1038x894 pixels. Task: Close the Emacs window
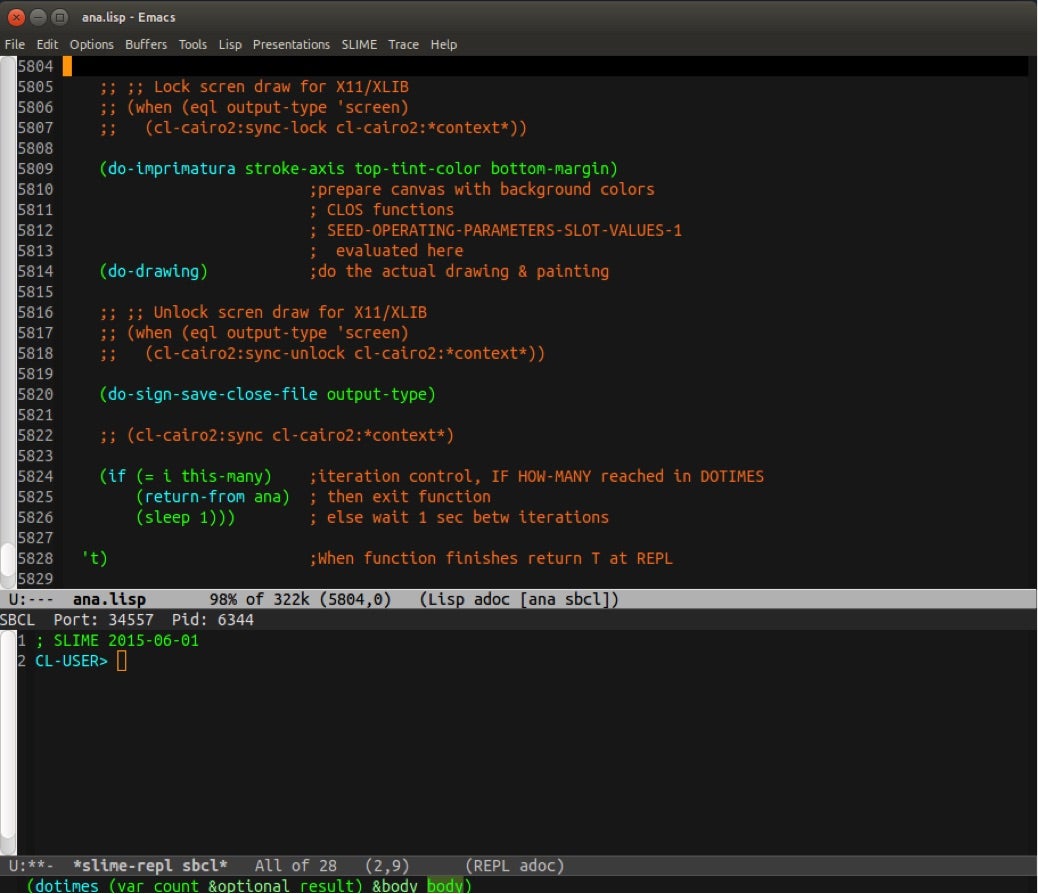point(17,17)
